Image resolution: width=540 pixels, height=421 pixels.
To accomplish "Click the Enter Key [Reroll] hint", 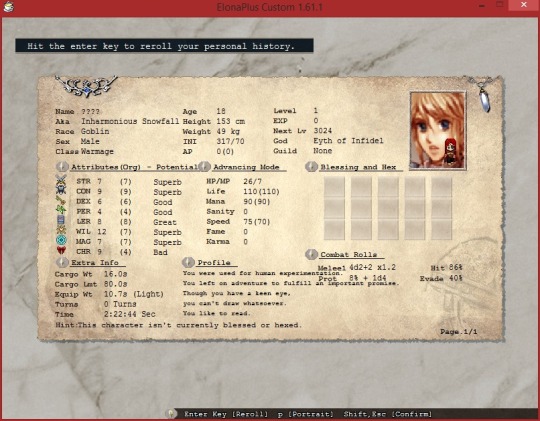I will click(x=226, y=414).
